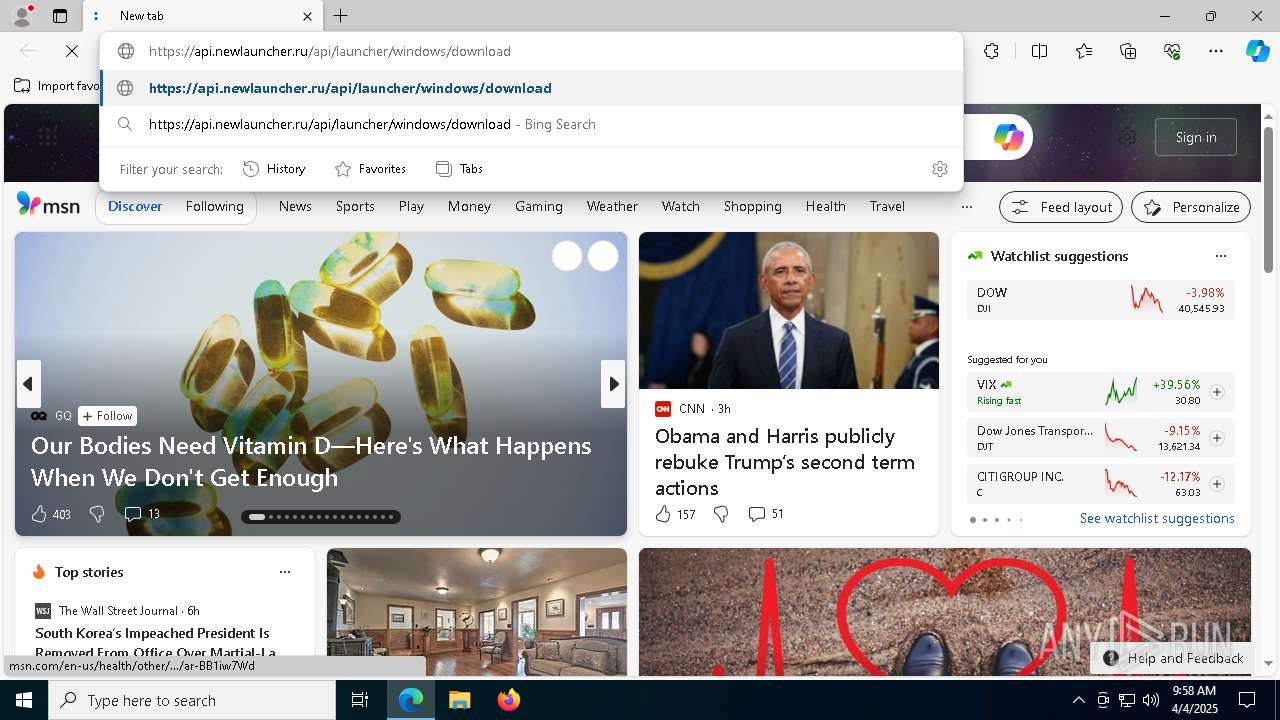Viewport: 1280px width, 720px height.
Task: Expand more navigation categories ellipsis
Action: pos(966,207)
